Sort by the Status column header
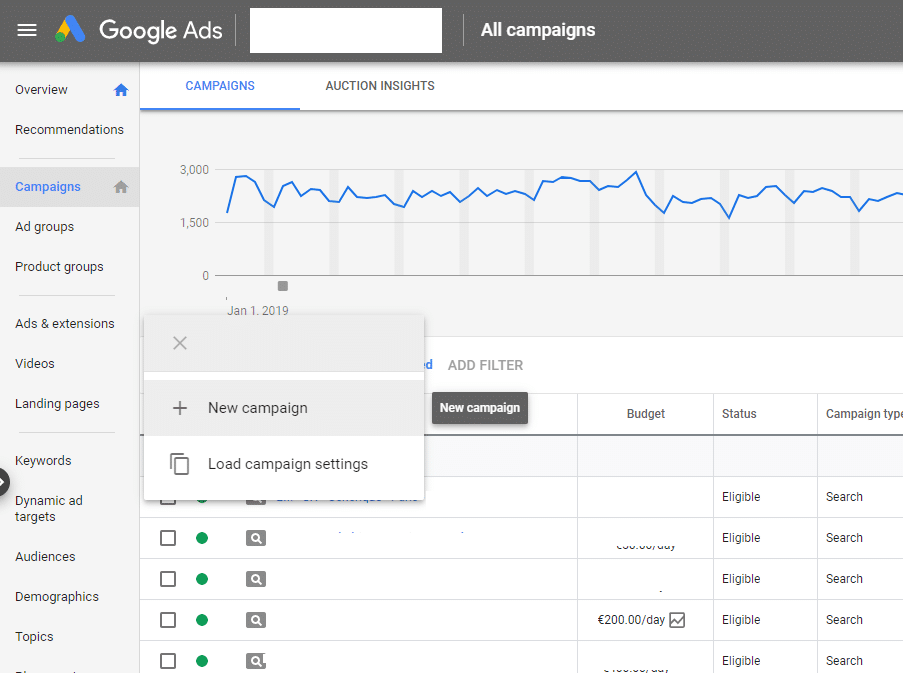The height and width of the screenshot is (673, 903). coord(739,413)
